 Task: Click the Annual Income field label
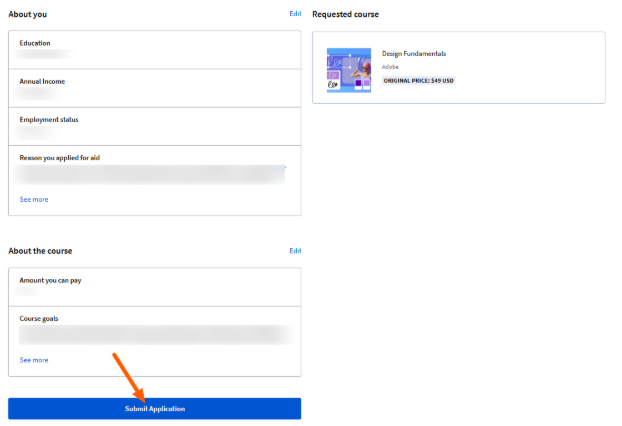(42, 81)
